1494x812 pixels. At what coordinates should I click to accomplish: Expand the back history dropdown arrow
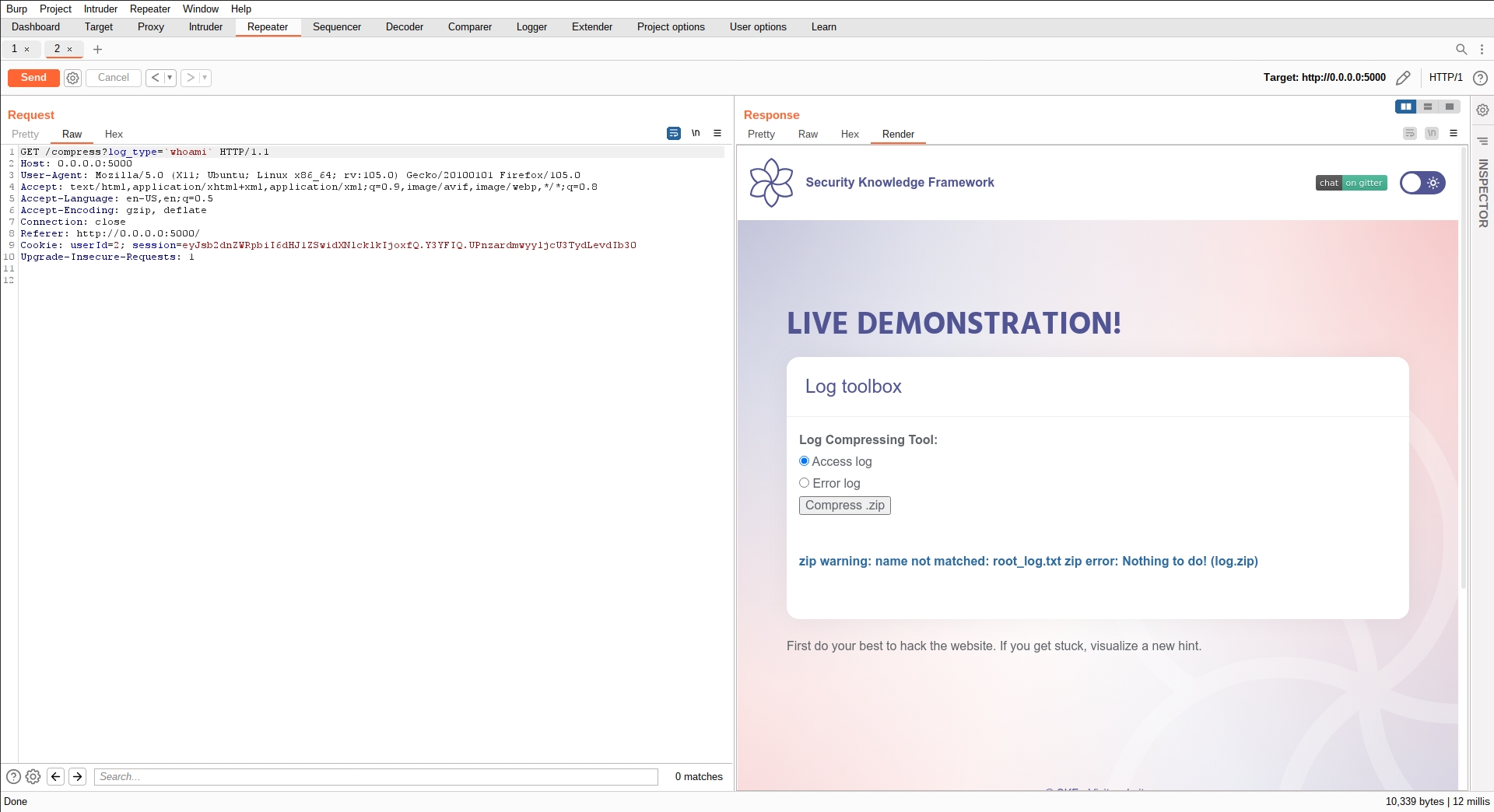[x=170, y=78]
